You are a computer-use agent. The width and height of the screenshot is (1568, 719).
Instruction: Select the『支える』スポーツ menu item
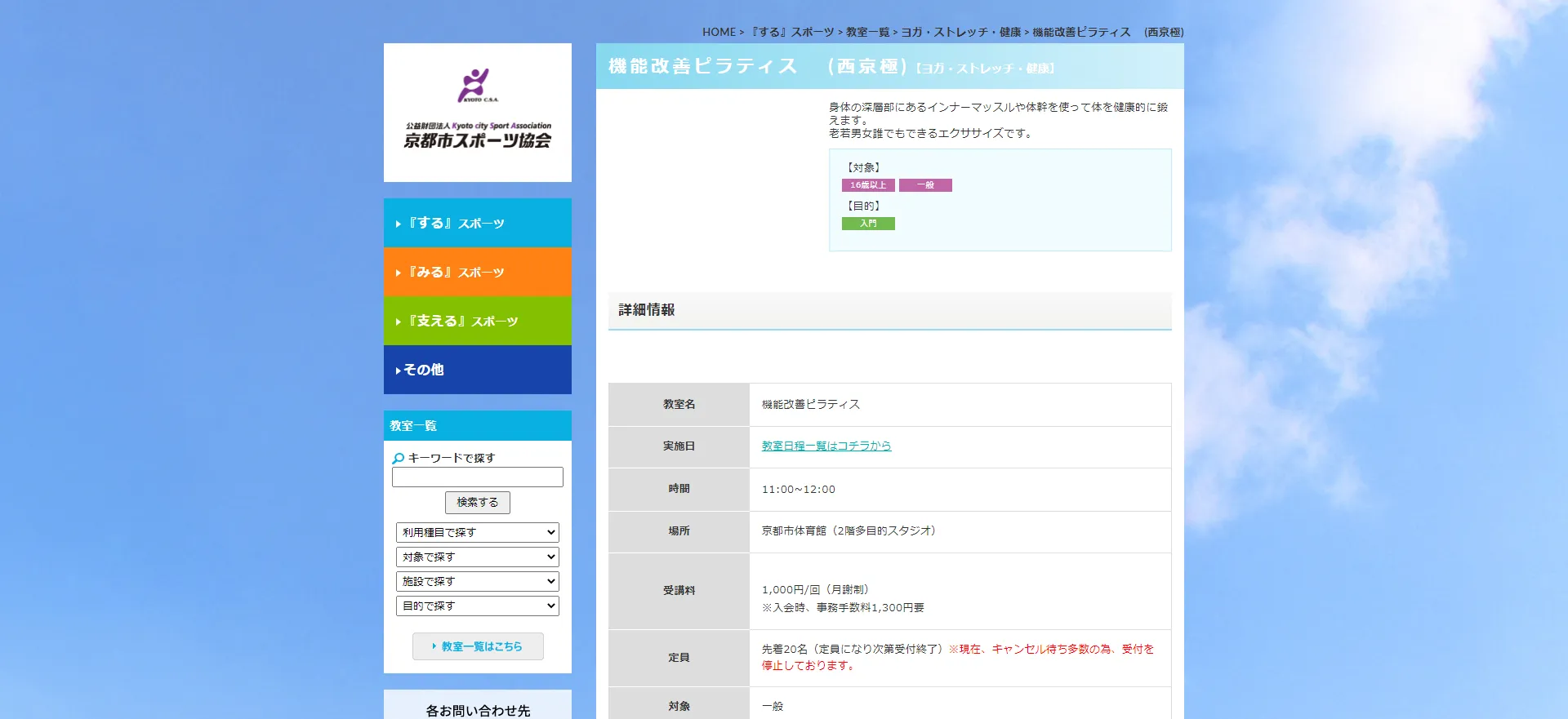pos(477,321)
